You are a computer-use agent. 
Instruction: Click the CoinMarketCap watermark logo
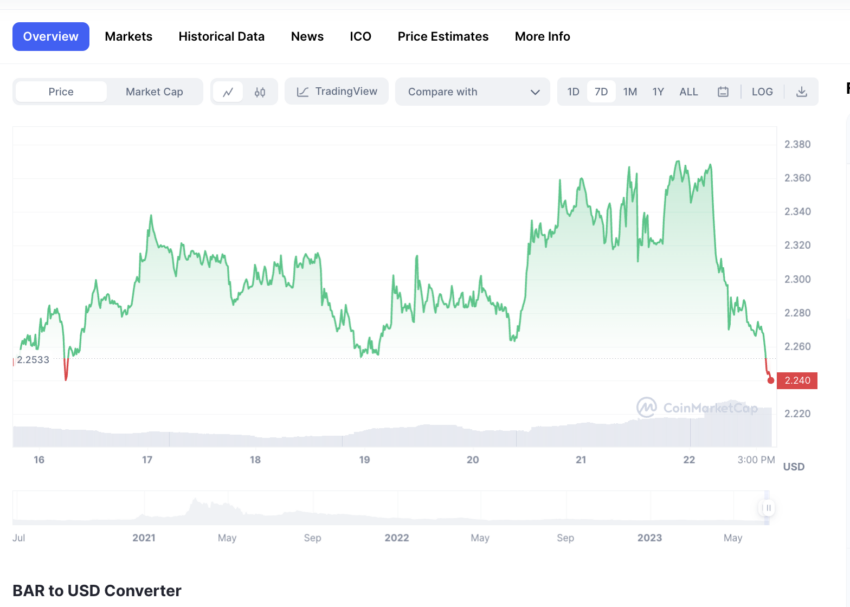tap(697, 407)
